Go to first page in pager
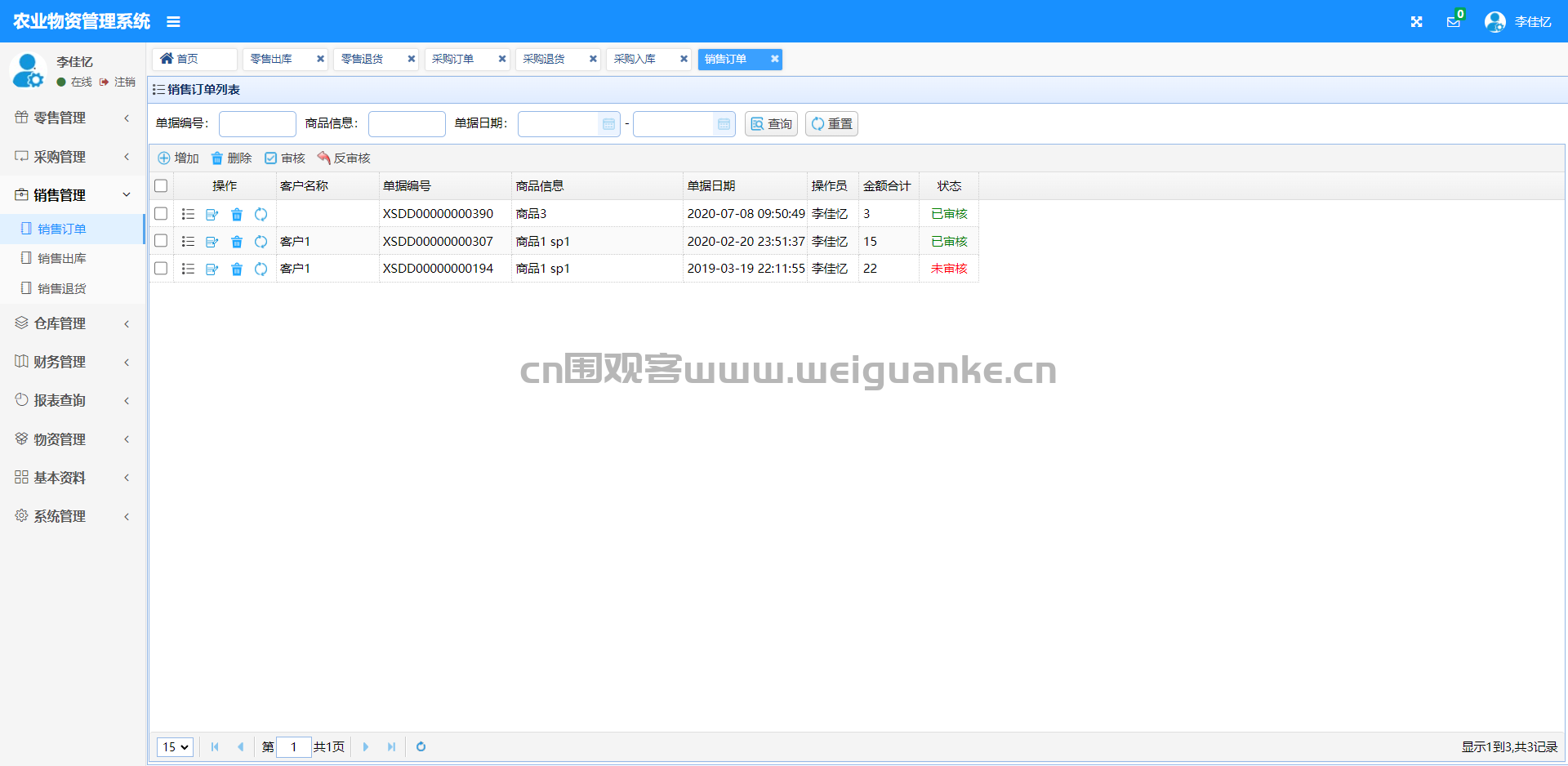Screen dimensions: 1568x766 click(215, 746)
